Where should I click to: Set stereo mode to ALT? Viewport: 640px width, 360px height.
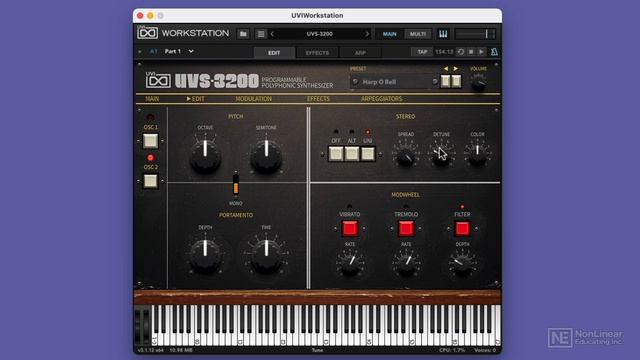pyautogui.click(x=352, y=154)
